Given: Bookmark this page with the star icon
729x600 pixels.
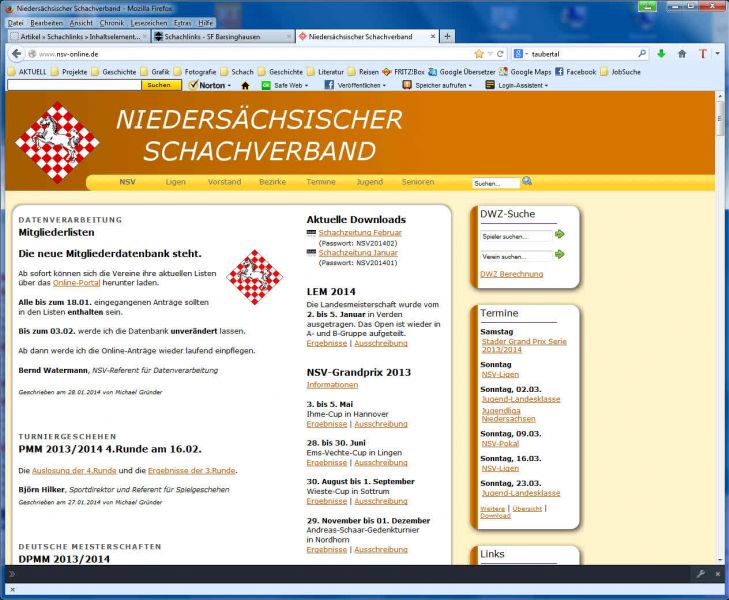Looking at the screenshot, I should click(479, 54).
